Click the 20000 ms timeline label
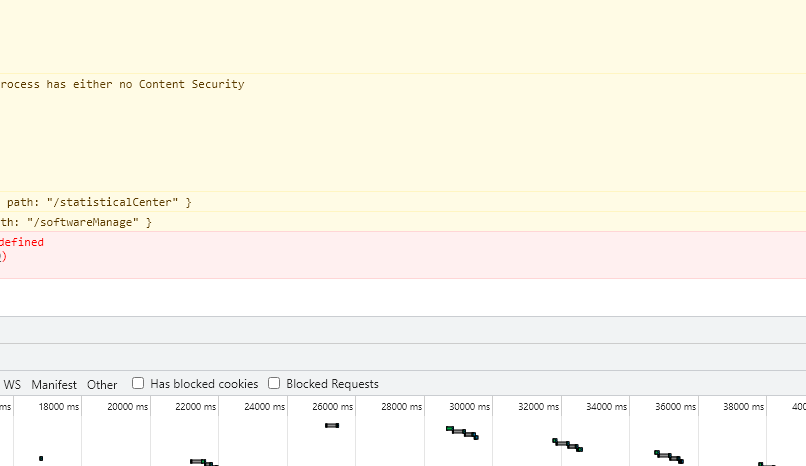 click(127, 407)
